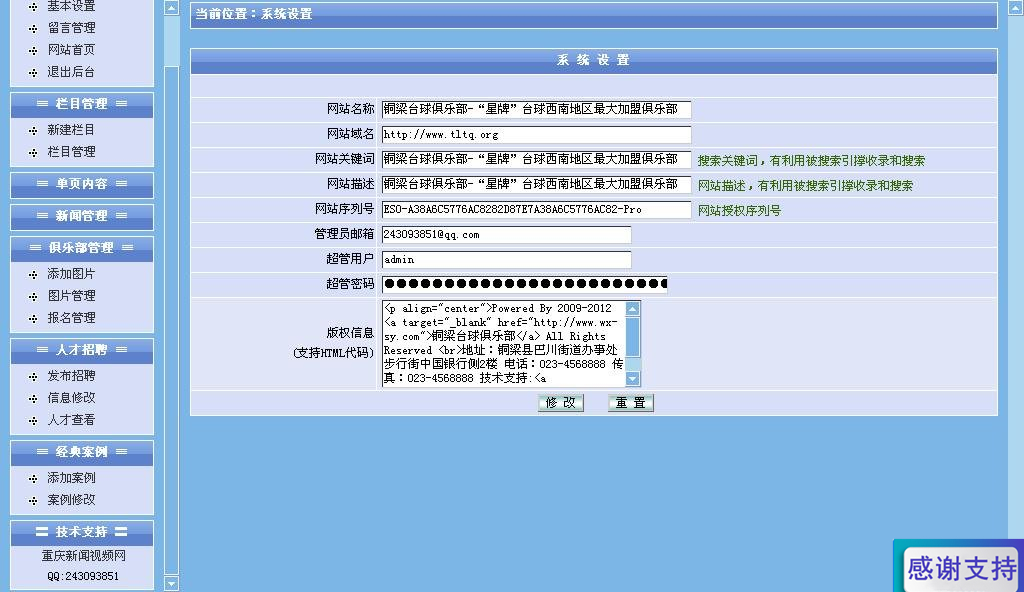
Task: Open 案例修改 sidebar link
Action: coord(71,500)
